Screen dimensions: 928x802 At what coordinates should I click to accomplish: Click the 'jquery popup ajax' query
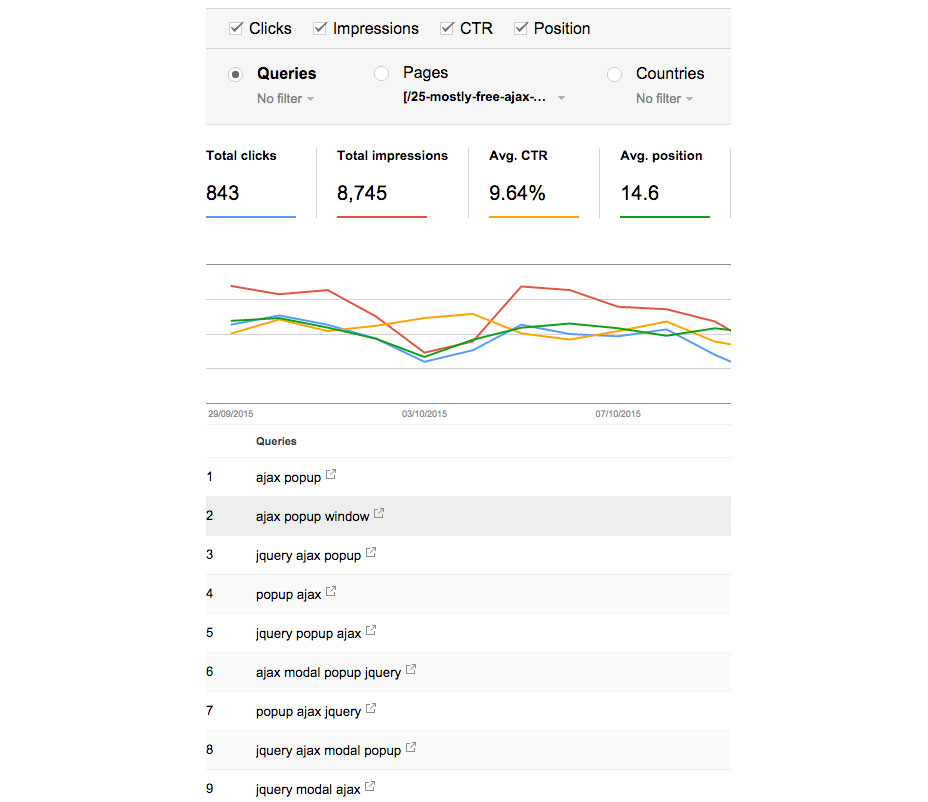pyautogui.click(x=308, y=634)
